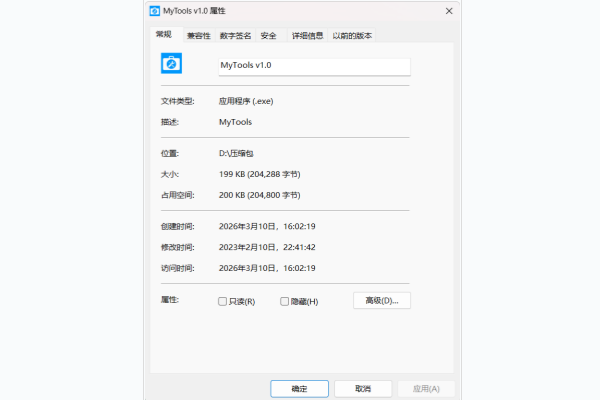The image size is (600, 400).
Task: Select the 常规 tab
Action: [163, 35]
